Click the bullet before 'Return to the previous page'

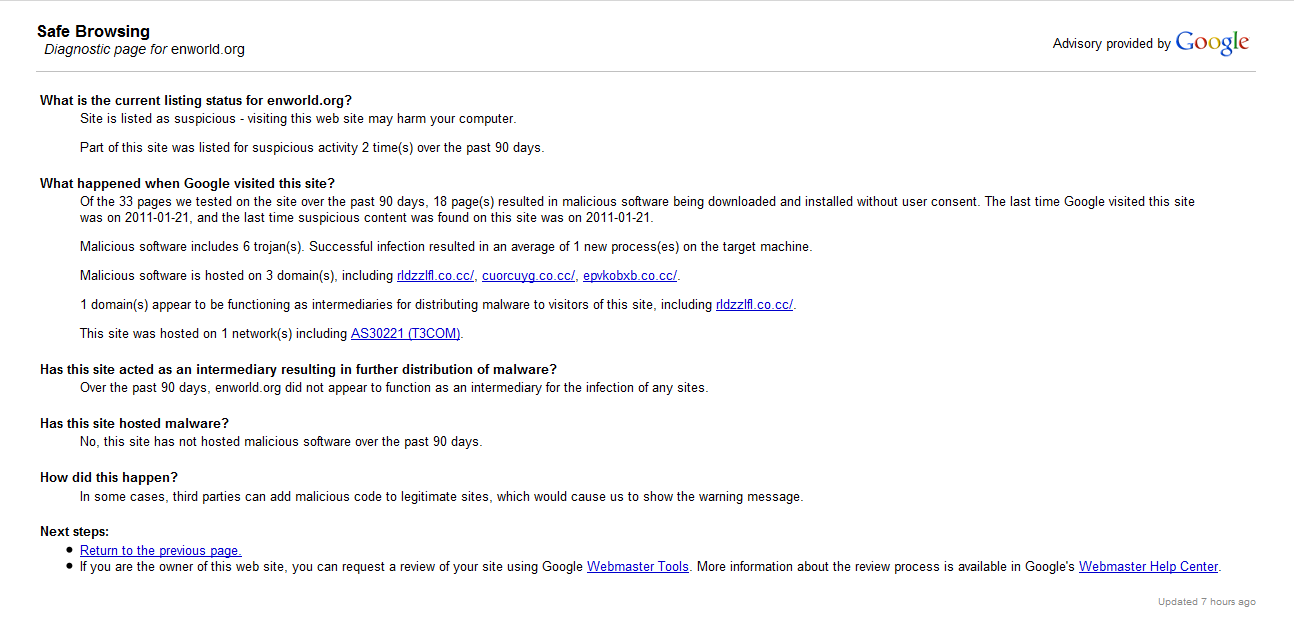(69, 551)
